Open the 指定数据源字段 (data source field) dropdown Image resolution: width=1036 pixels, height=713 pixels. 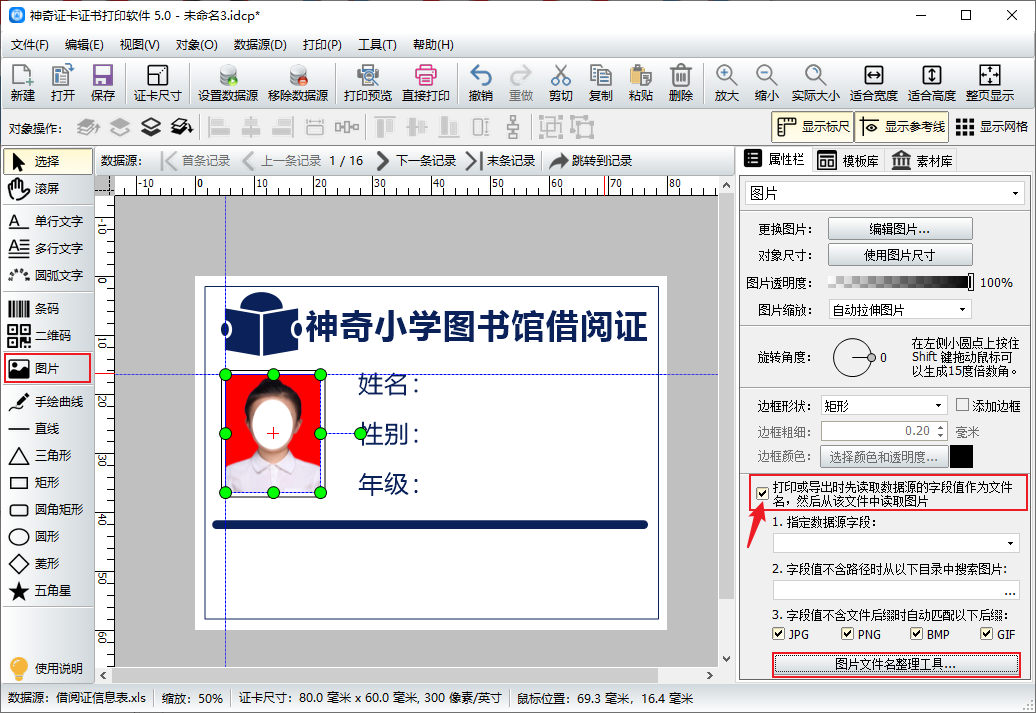[895, 543]
